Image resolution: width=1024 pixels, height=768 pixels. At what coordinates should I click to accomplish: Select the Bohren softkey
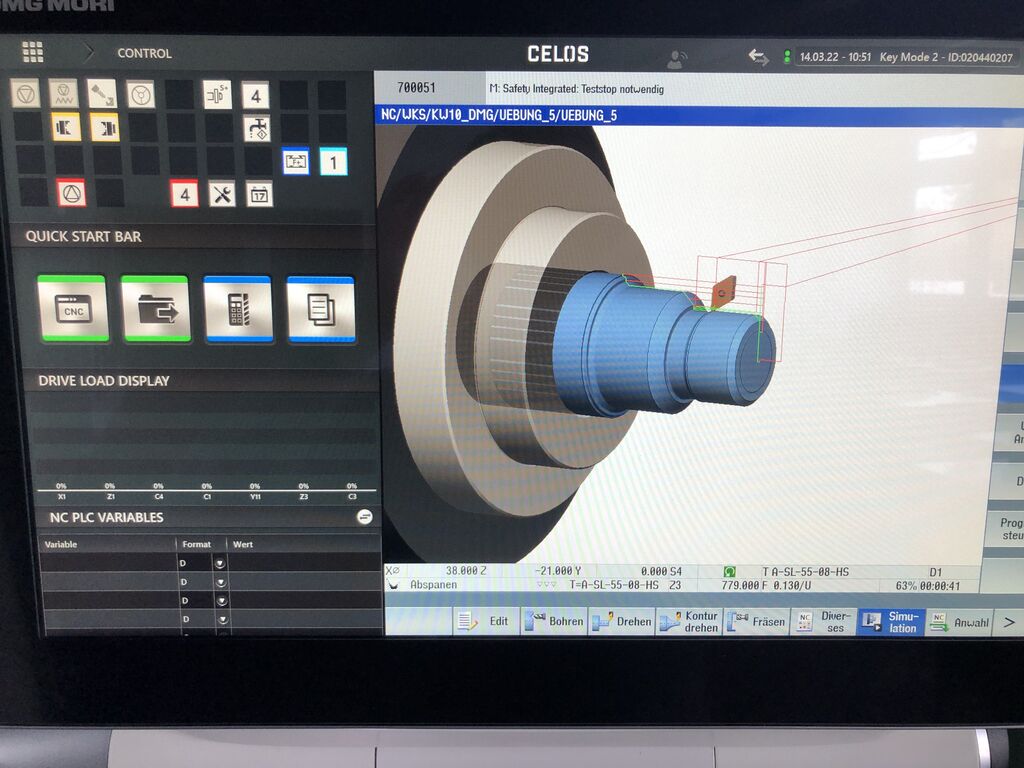click(554, 621)
